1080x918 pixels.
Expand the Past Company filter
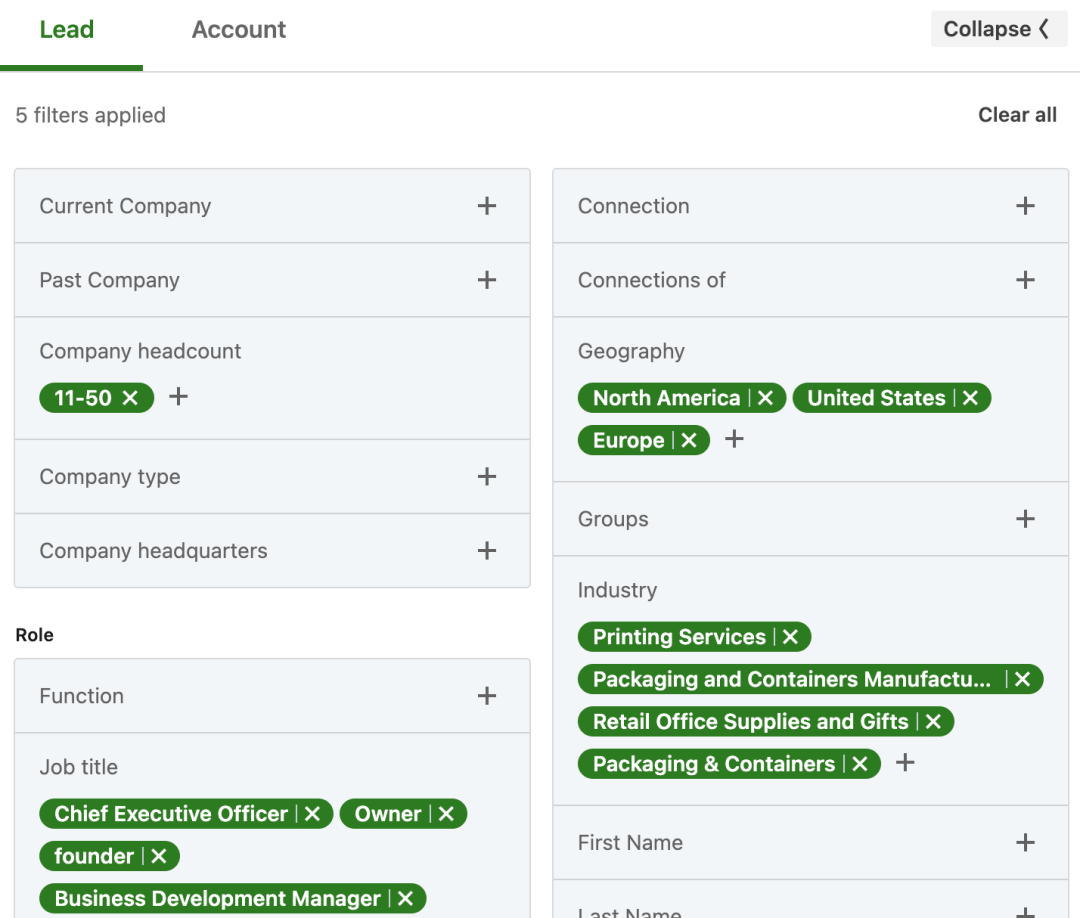coord(486,280)
